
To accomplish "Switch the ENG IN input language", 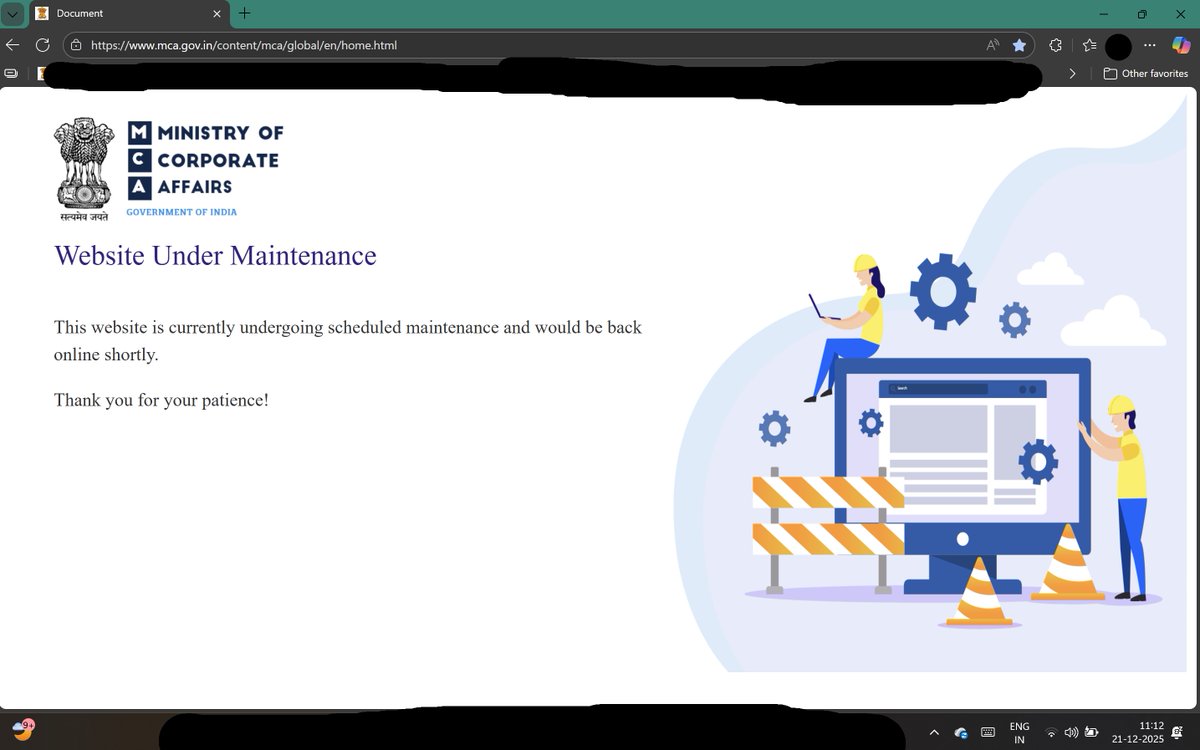I will coord(1019,733).
